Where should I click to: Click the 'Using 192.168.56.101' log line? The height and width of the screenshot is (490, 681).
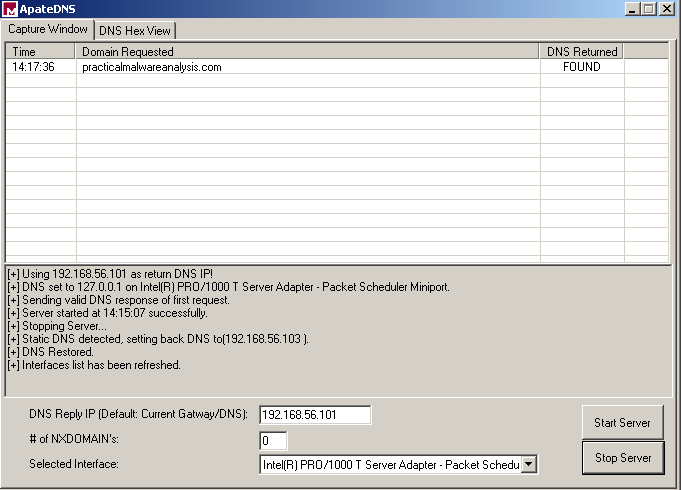tap(110, 274)
